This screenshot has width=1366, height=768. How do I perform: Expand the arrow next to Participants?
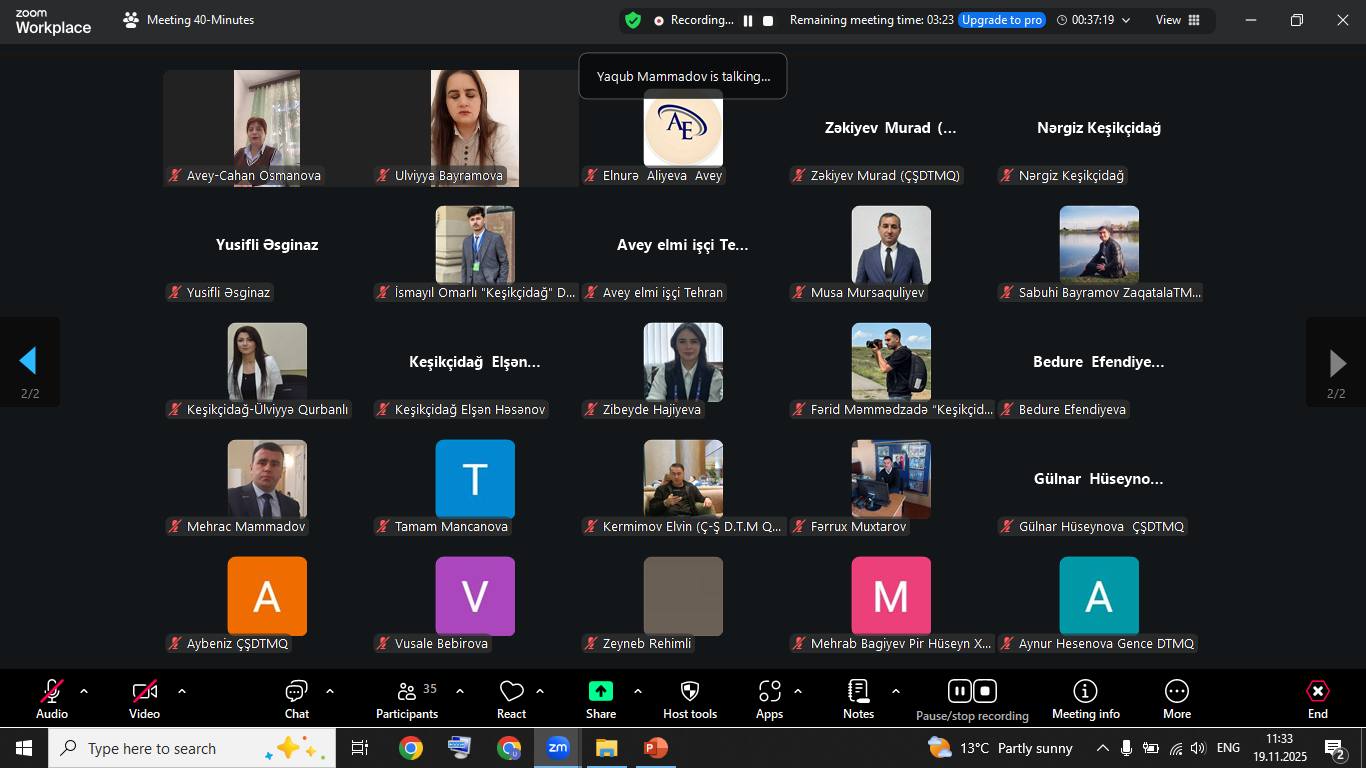pos(460,691)
